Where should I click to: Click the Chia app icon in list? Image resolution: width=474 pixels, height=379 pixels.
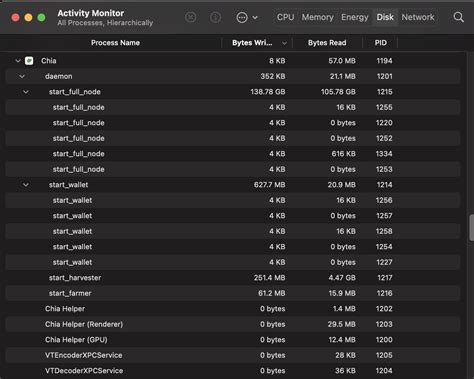tap(29, 61)
